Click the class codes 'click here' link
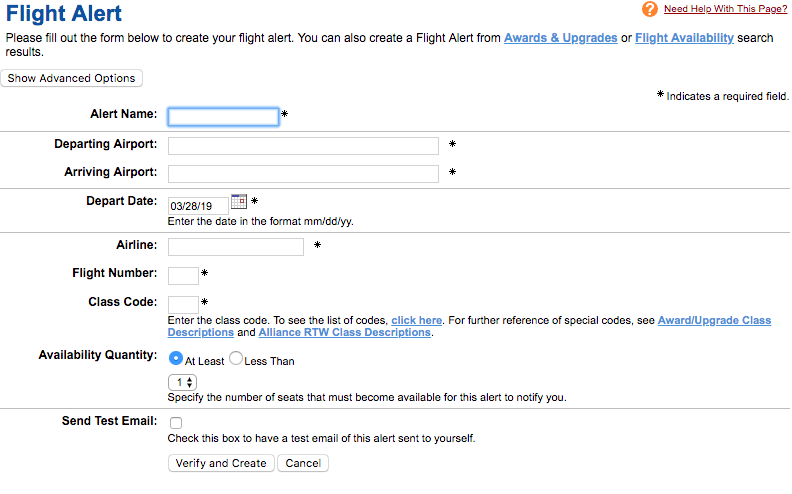Image resolution: width=792 pixels, height=494 pixels. [416, 320]
